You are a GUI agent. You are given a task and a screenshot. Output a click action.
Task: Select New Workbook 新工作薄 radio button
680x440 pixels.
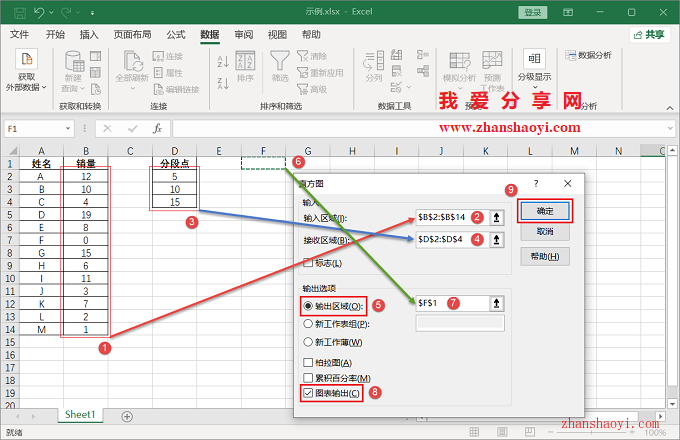[308, 342]
